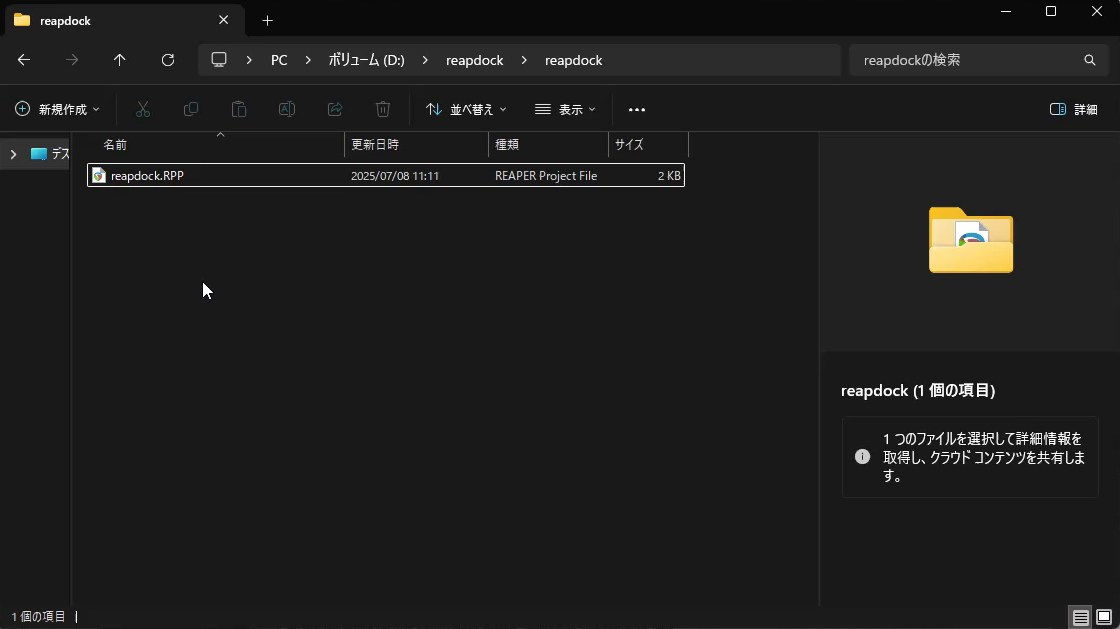Click the Copy icon in toolbar

191,109
